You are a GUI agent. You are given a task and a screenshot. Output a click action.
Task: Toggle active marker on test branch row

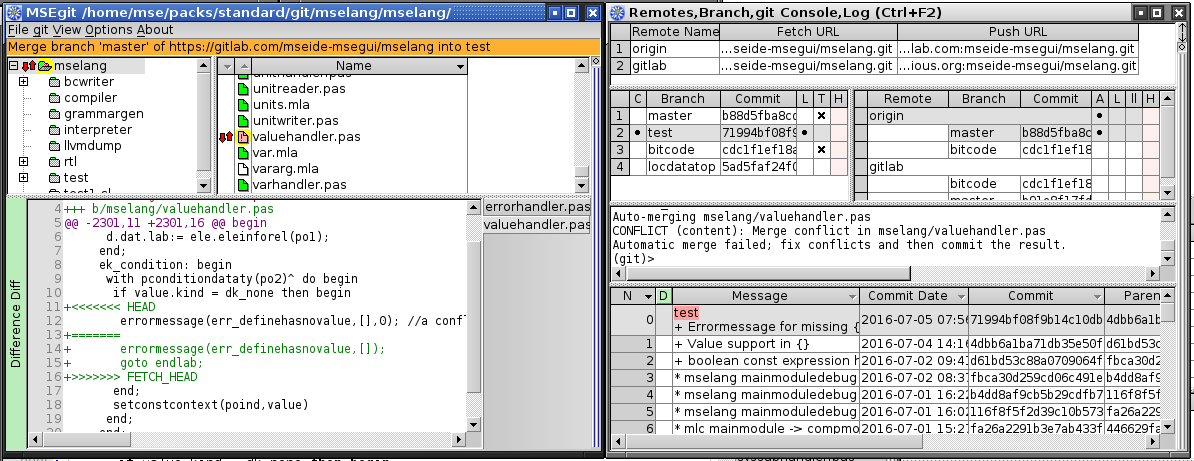638,133
